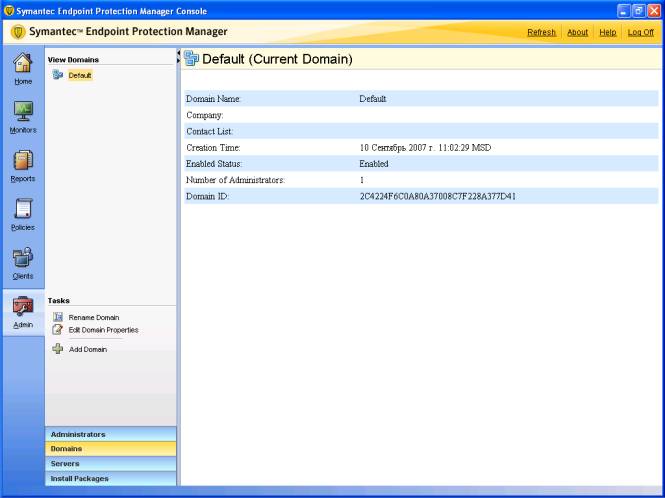Open the Reports section icon
This screenshot has height=498, width=665.
point(22,161)
